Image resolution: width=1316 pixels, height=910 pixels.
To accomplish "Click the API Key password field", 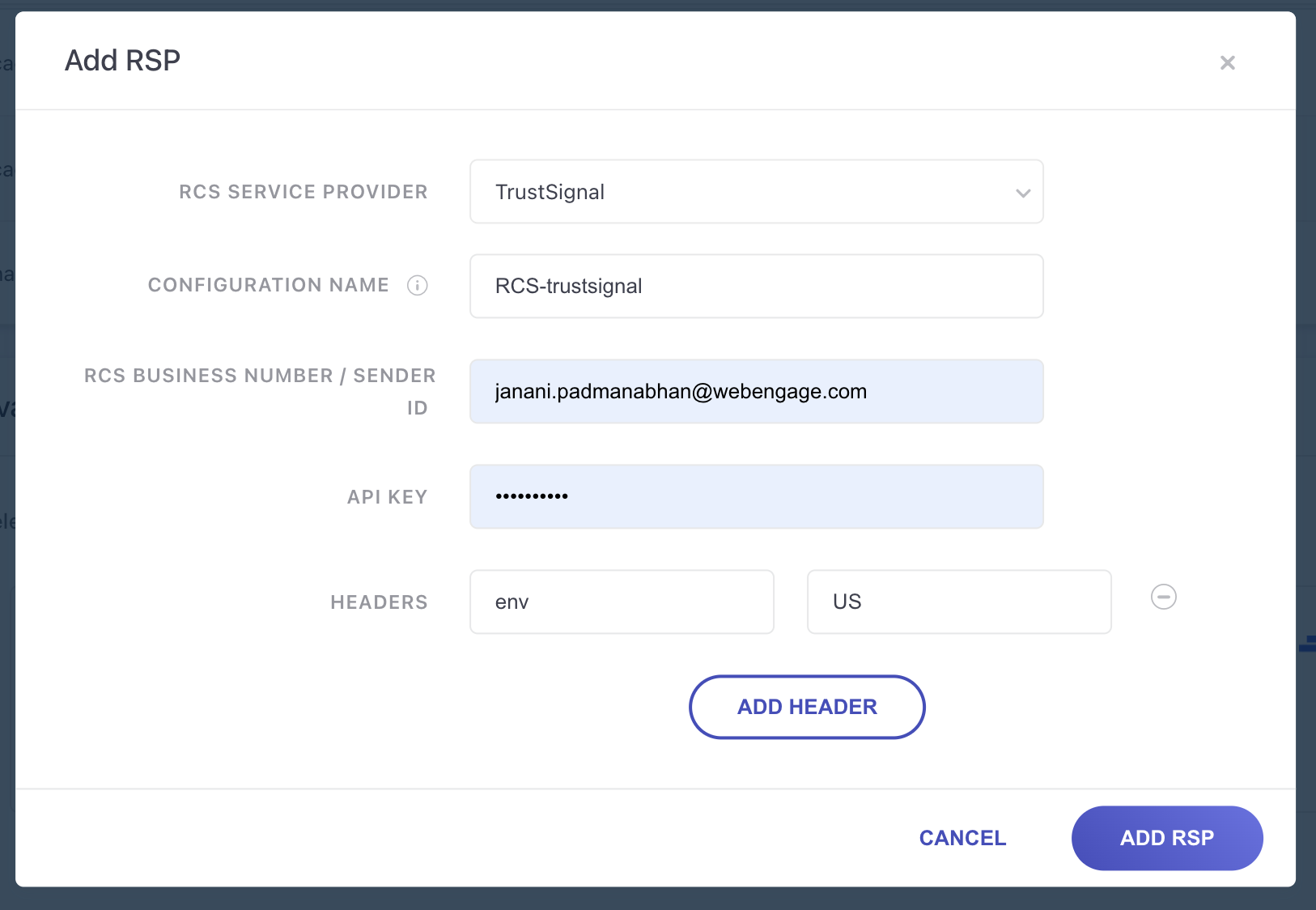I will point(757,496).
